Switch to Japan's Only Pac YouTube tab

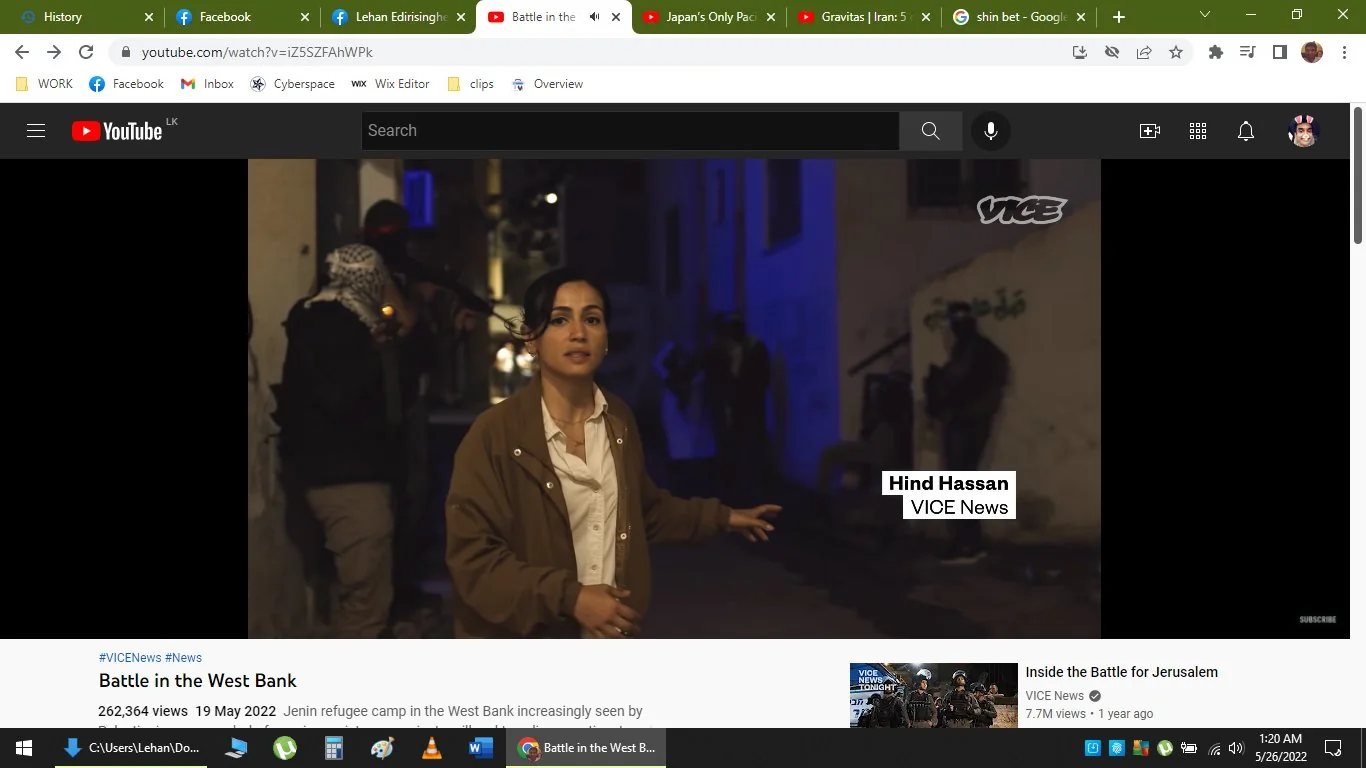point(710,17)
